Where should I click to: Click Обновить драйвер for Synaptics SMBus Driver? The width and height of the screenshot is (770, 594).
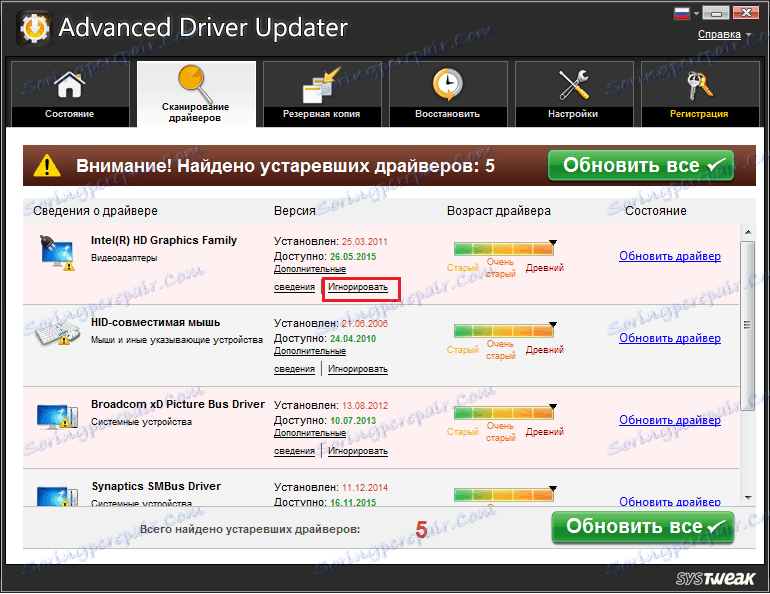[670, 501]
